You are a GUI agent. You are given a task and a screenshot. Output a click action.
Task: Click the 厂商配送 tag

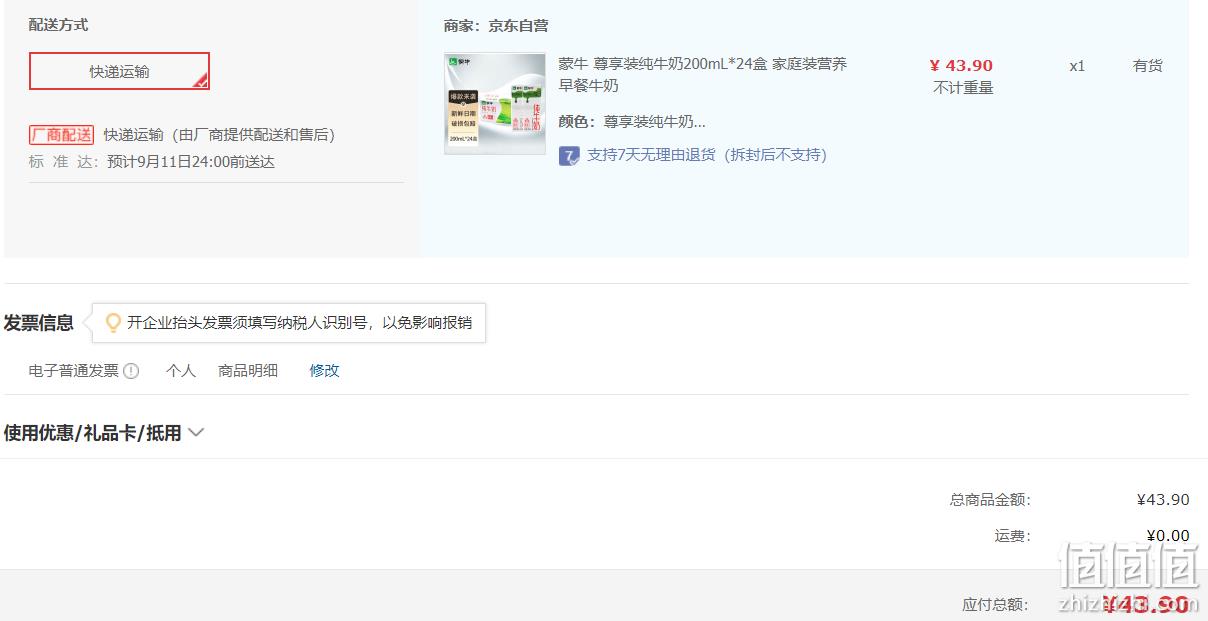61,135
